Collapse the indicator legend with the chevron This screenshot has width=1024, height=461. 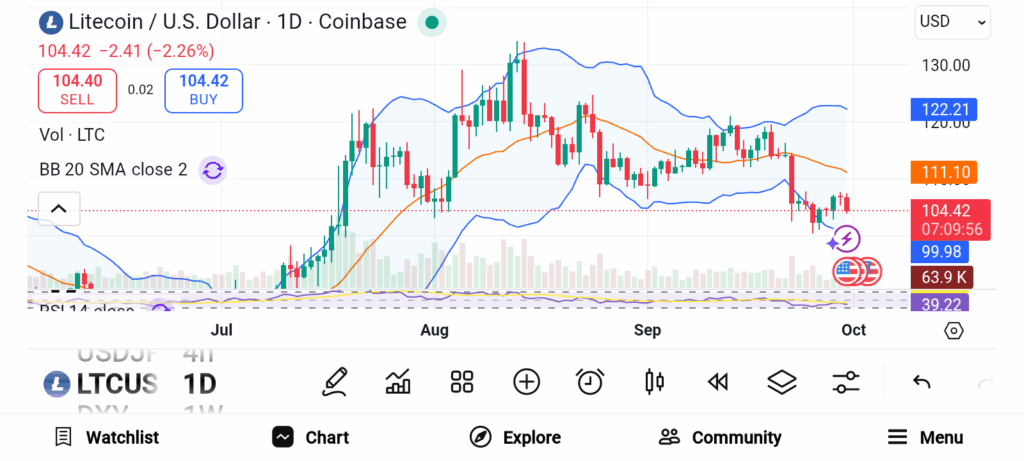point(59,209)
